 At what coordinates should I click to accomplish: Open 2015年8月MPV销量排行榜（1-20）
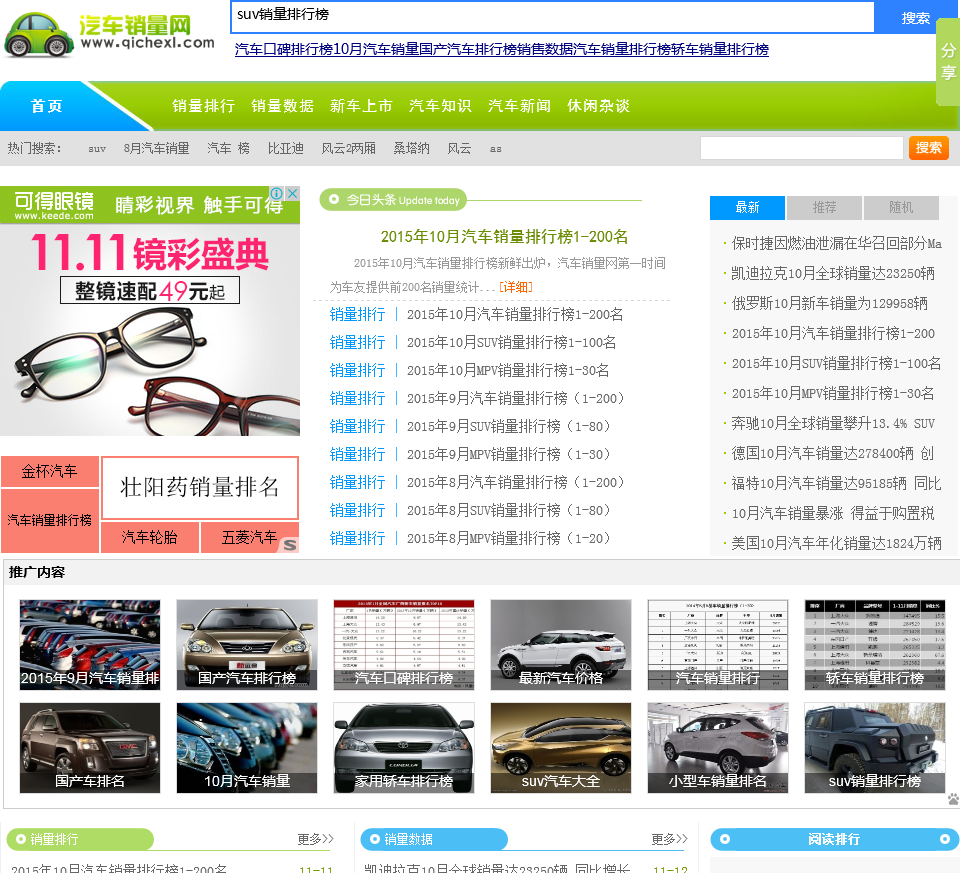509,538
